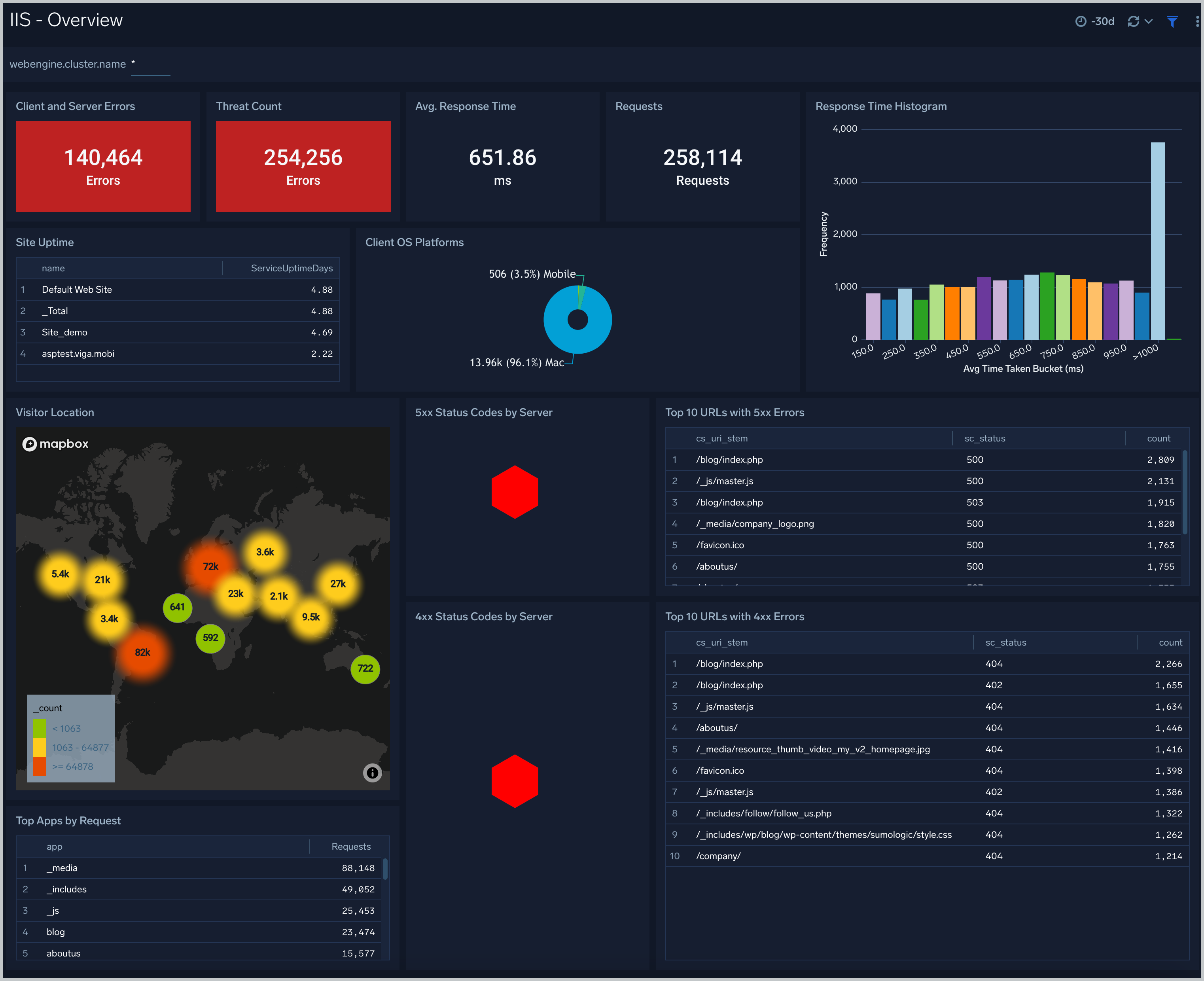
Task: Sort 5xx table by count header
Action: 1158,439
